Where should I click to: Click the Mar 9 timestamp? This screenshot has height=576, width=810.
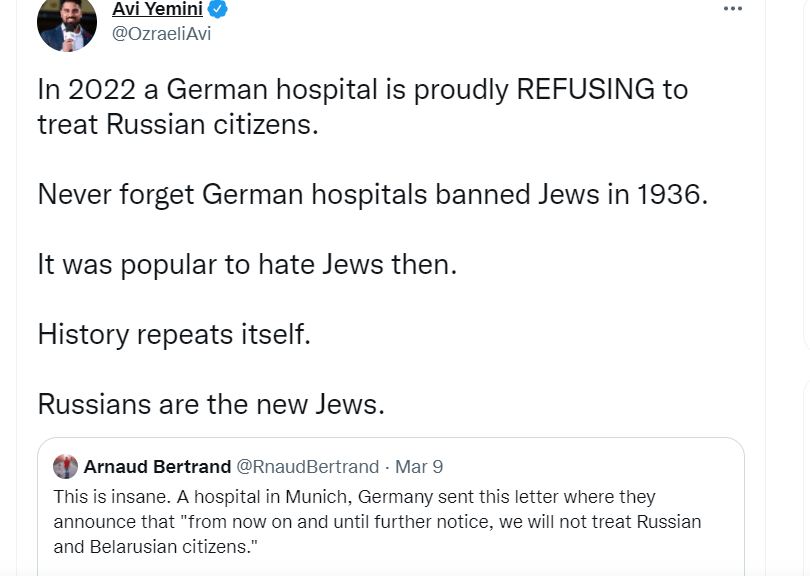click(x=419, y=466)
